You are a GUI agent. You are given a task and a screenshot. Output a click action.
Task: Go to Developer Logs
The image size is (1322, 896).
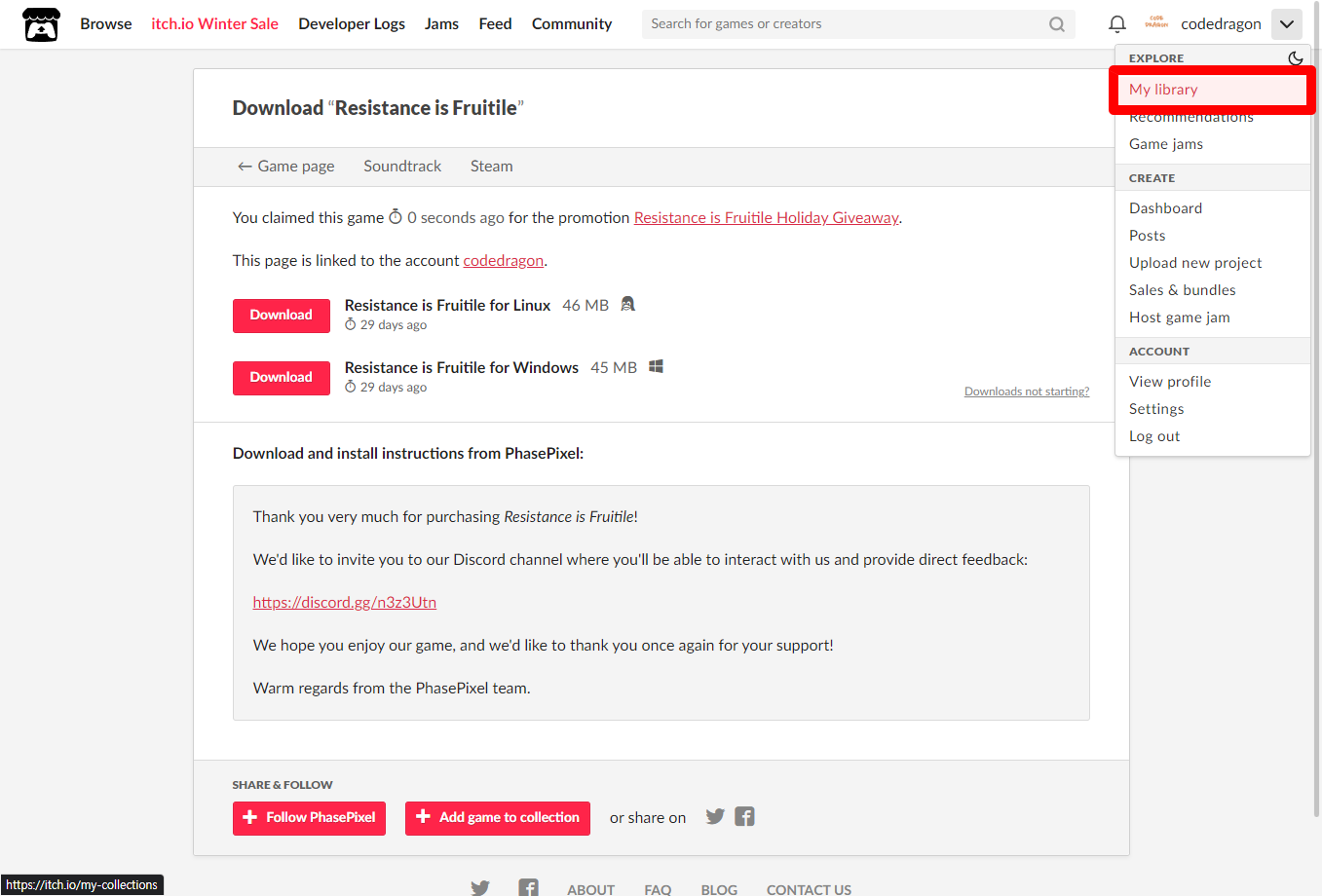pos(352,23)
